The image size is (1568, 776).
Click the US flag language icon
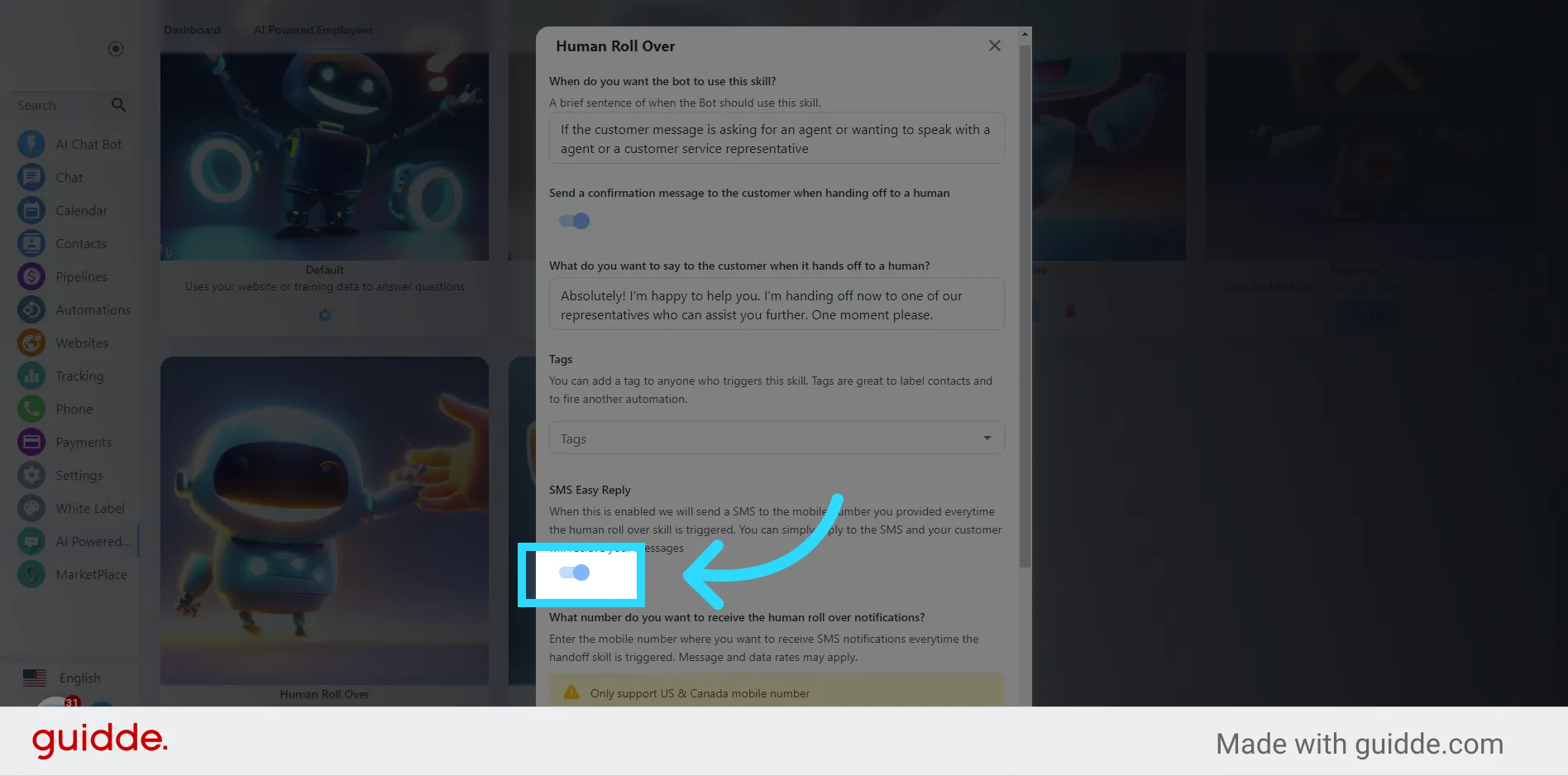pos(35,678)
